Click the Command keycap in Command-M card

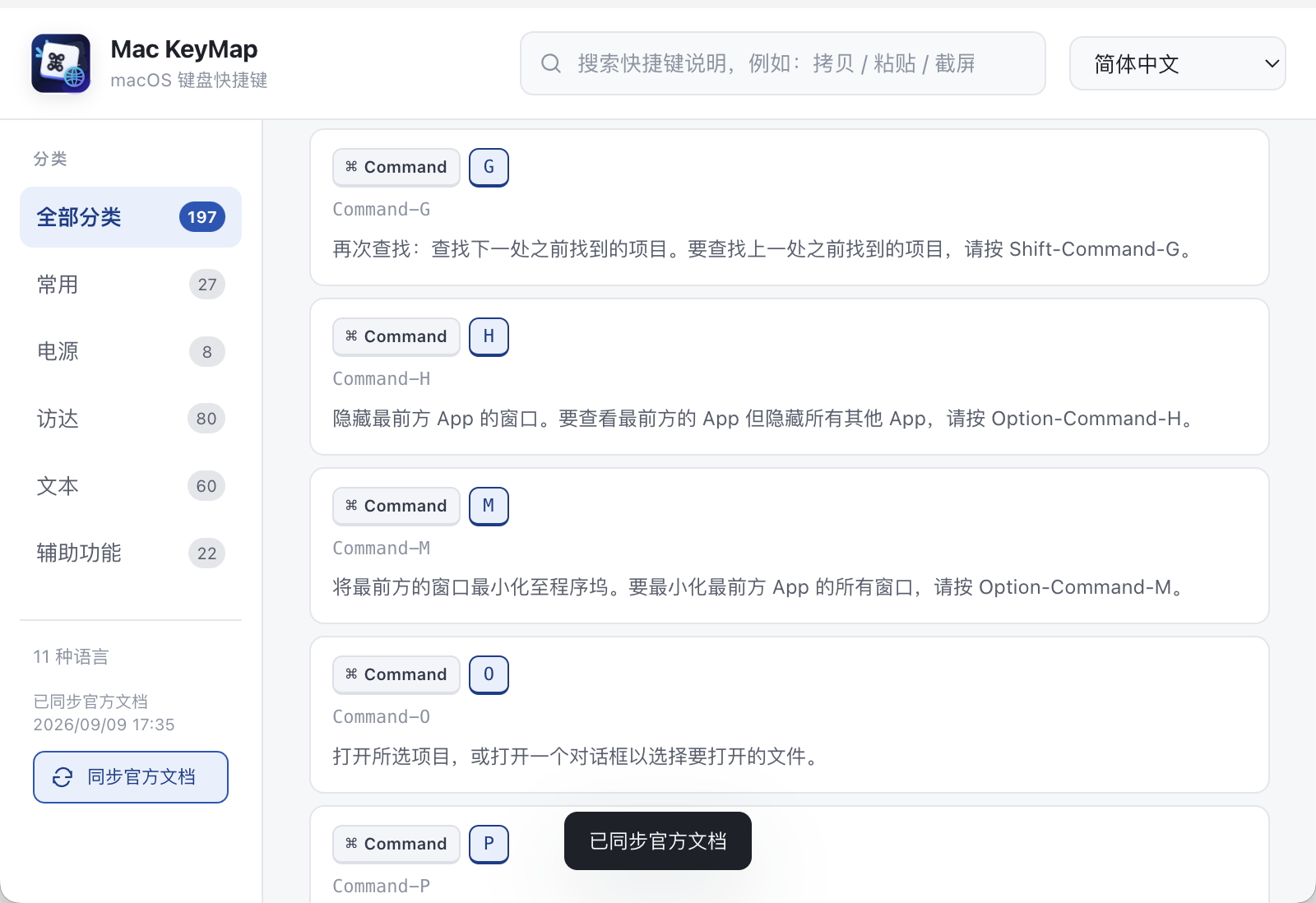[x=396, y=506]
